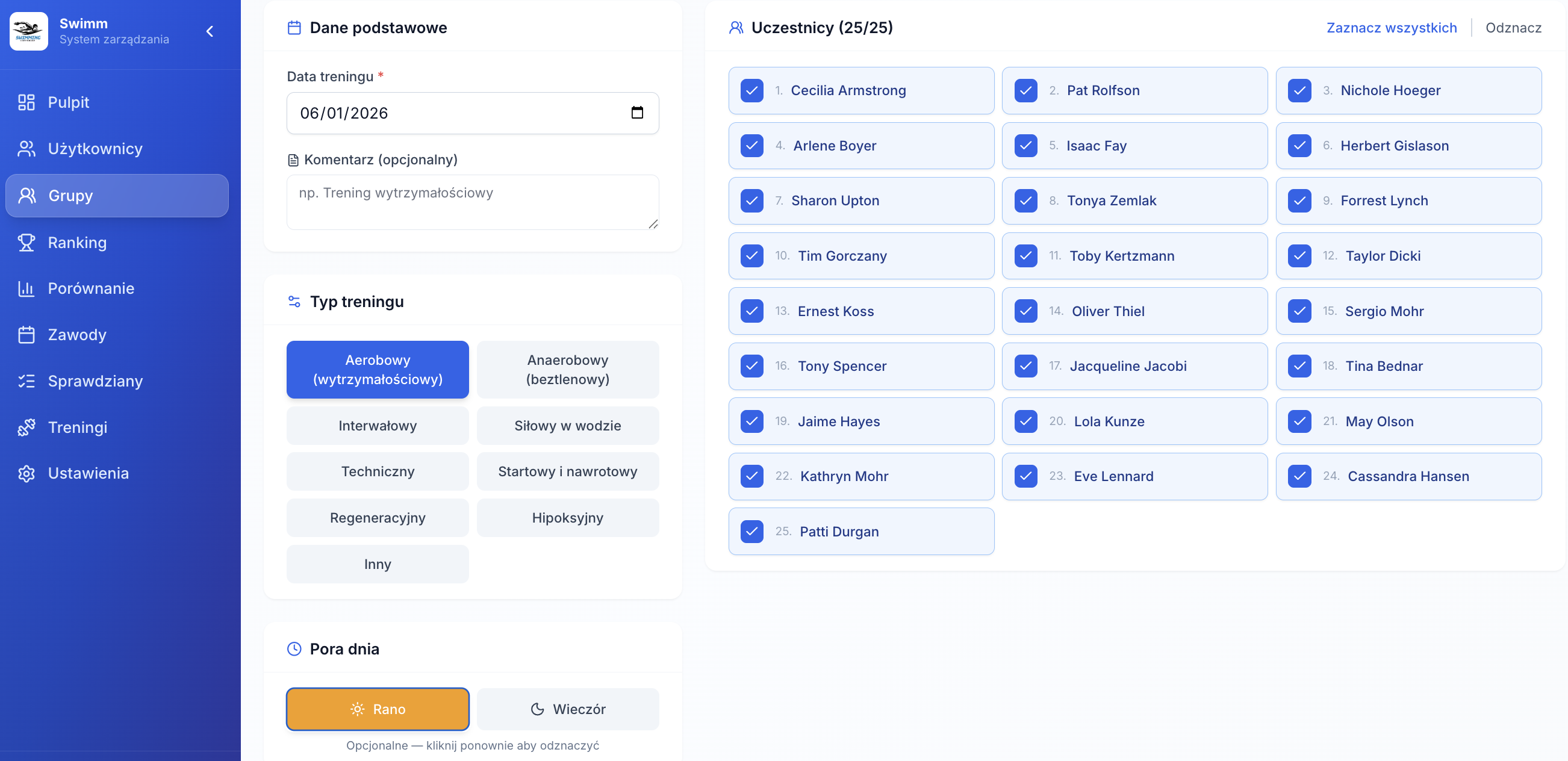The image size is (1568, 761).
Task: Go to Zawody in the sidebar
Action: point(76,335)
